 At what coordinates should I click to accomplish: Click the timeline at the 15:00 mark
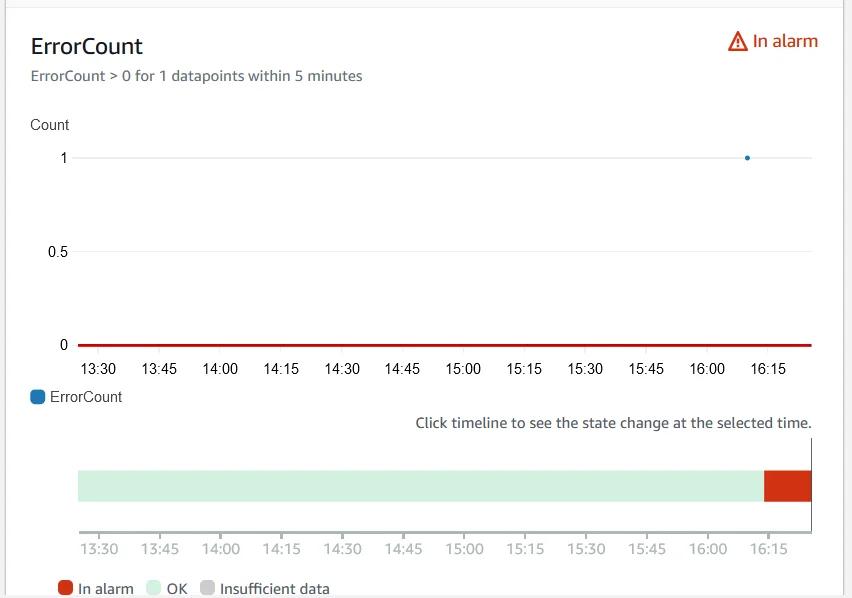[463, 484]
